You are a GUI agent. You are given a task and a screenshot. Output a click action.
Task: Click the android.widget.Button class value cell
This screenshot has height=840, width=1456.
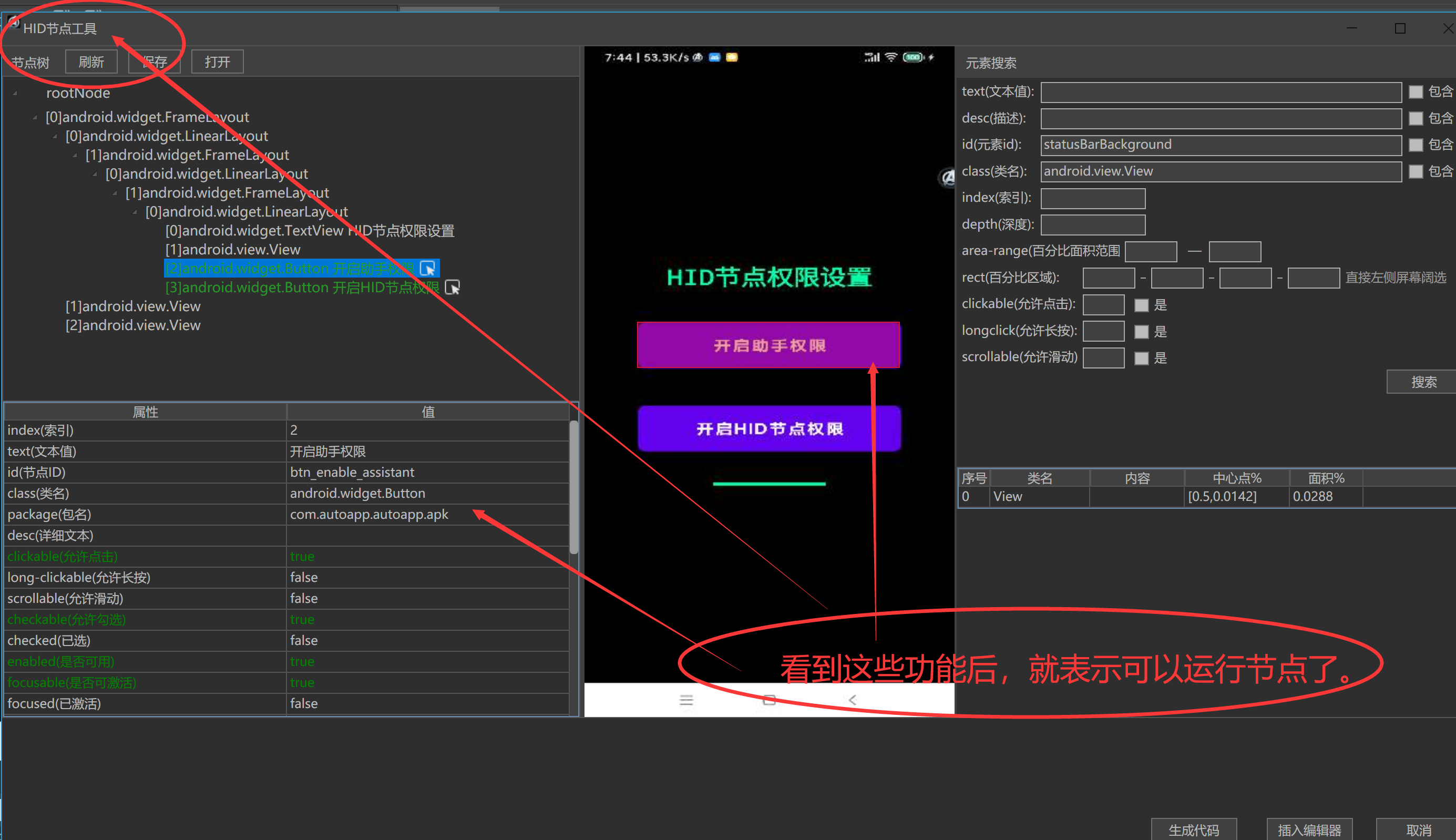tap(427, 494)
